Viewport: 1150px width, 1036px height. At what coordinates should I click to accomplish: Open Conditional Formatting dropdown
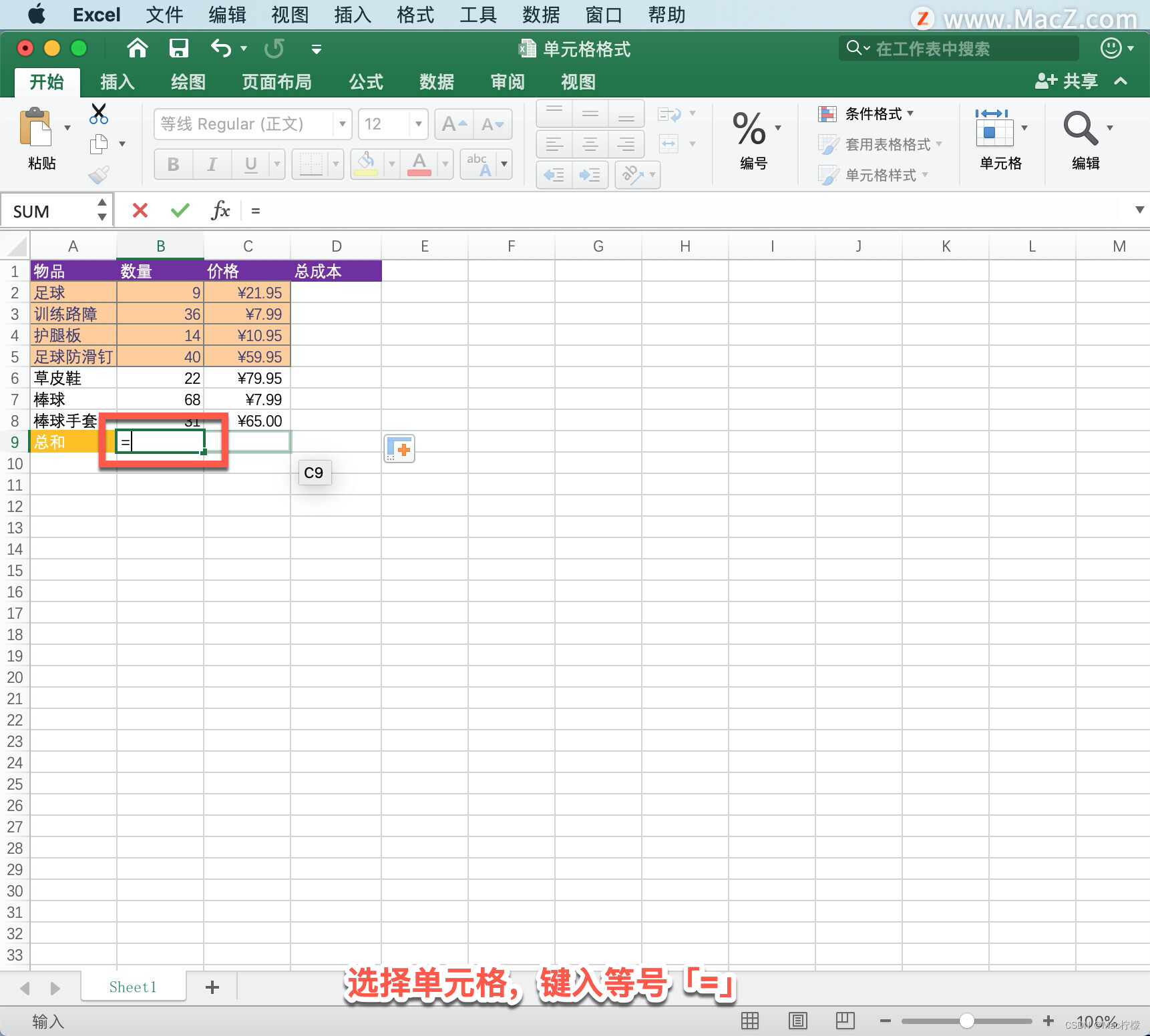pos(866,114)
